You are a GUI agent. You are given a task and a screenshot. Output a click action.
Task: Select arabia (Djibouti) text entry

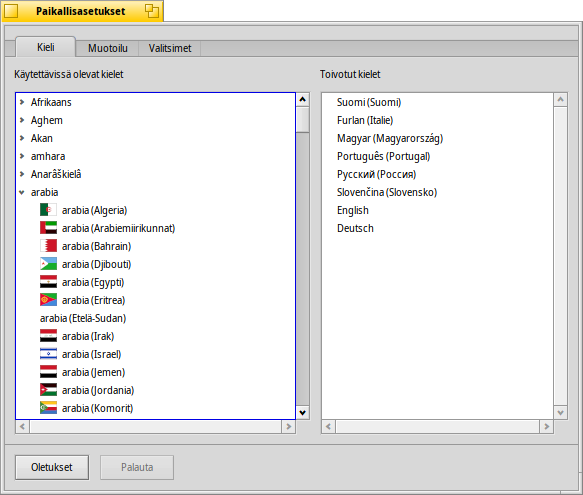tap(96, 264)
